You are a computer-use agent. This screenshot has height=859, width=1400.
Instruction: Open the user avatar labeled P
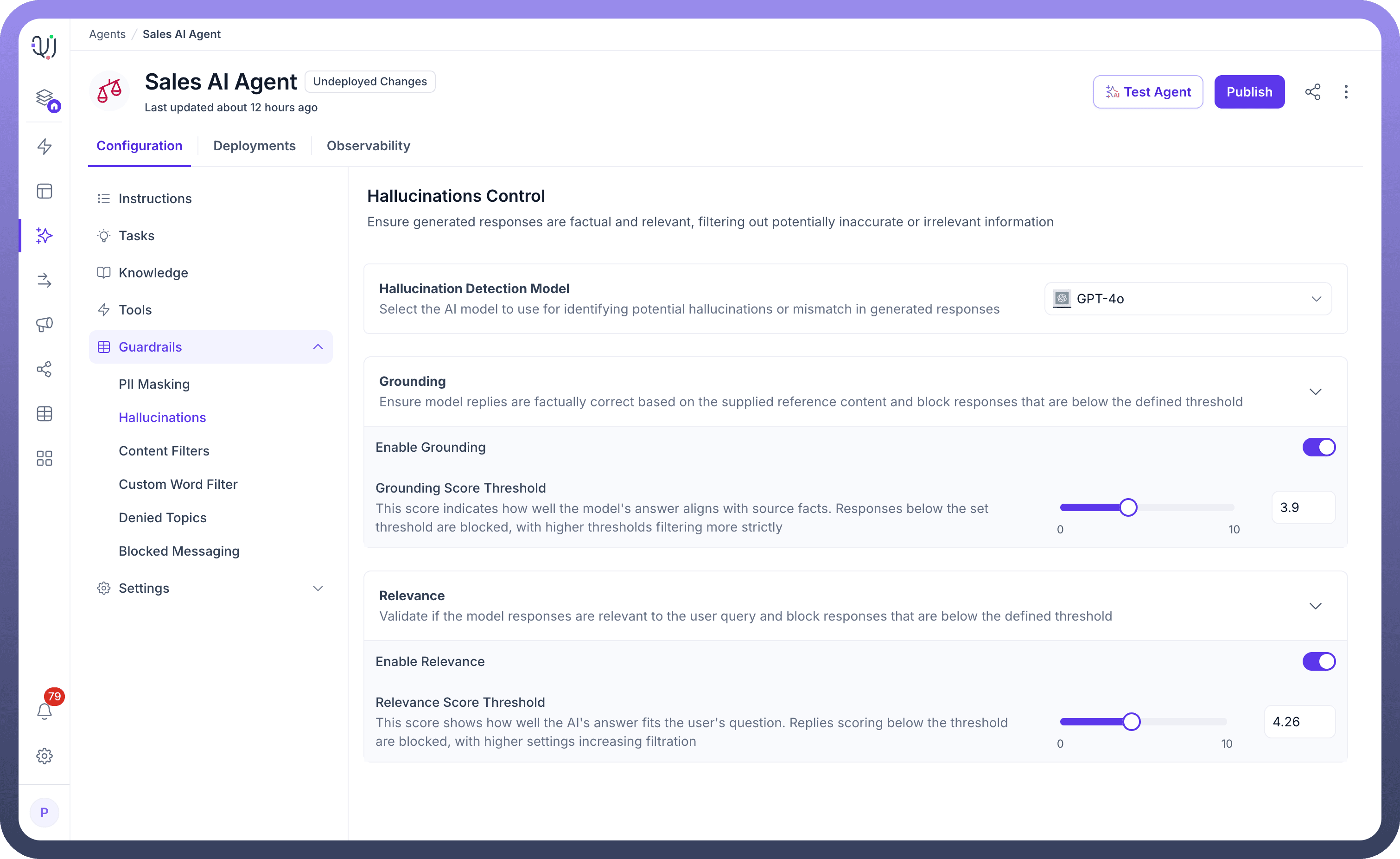[x=45, y=812]
